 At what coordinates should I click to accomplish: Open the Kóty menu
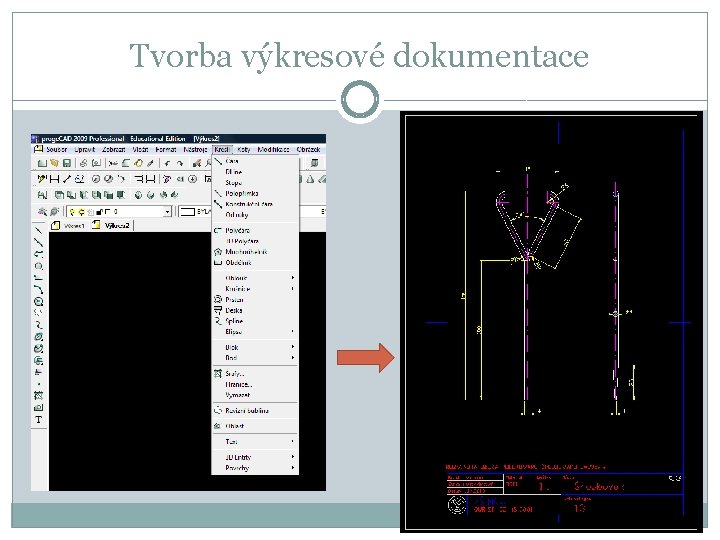tap(244, 149)
